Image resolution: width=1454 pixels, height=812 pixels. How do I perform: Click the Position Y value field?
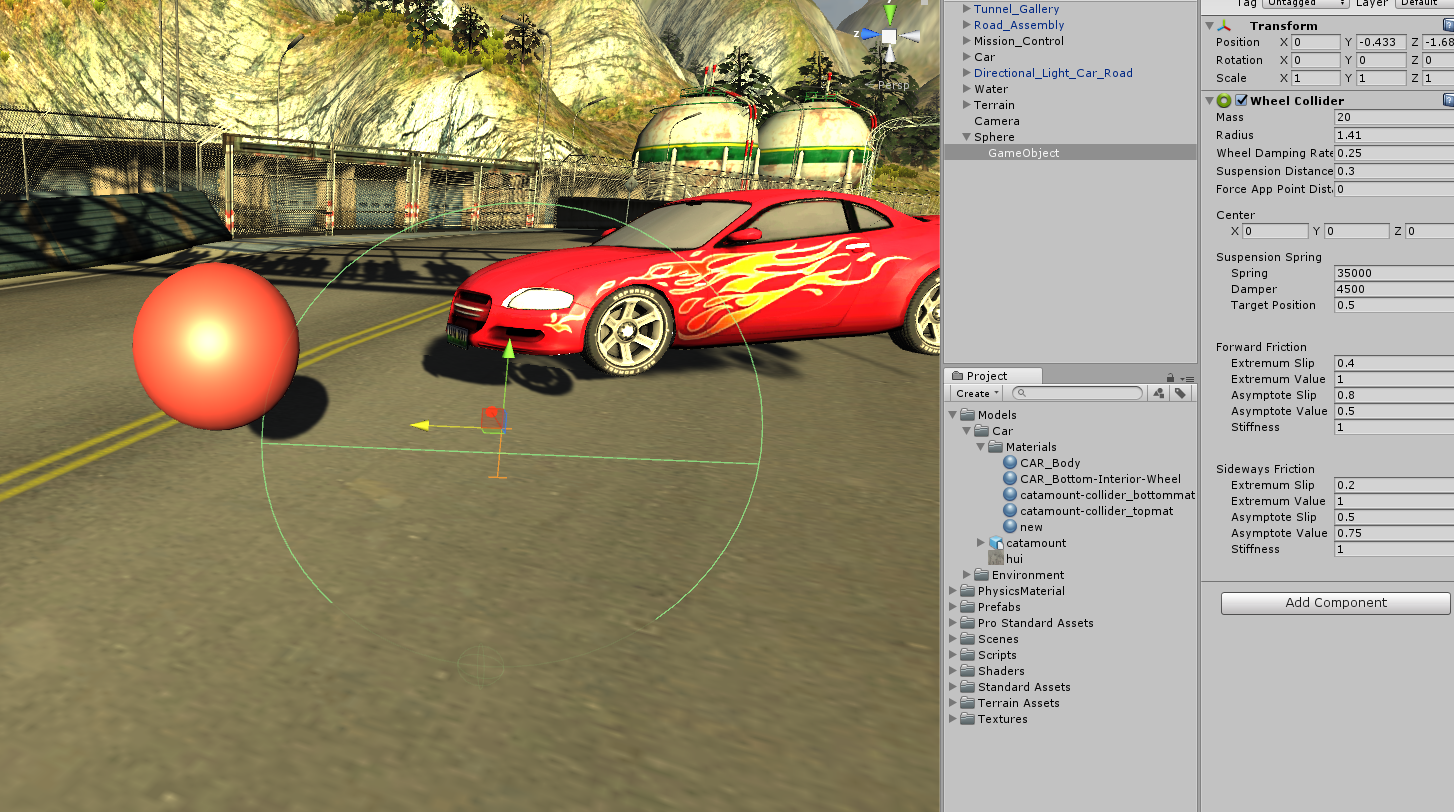pyautogui.click(x=1380, y=42)
